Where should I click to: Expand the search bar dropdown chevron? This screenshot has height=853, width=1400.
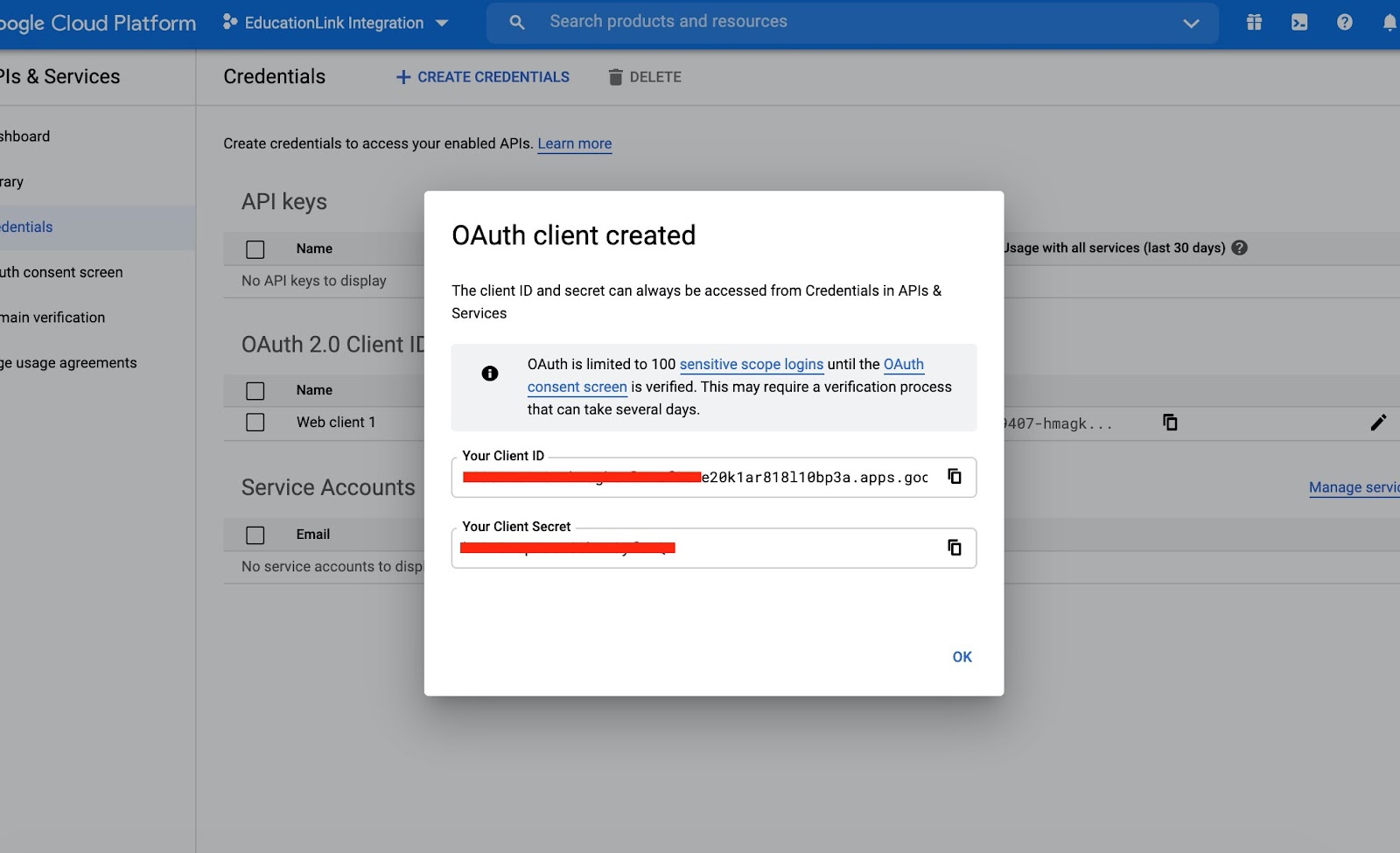(1191, 23)
